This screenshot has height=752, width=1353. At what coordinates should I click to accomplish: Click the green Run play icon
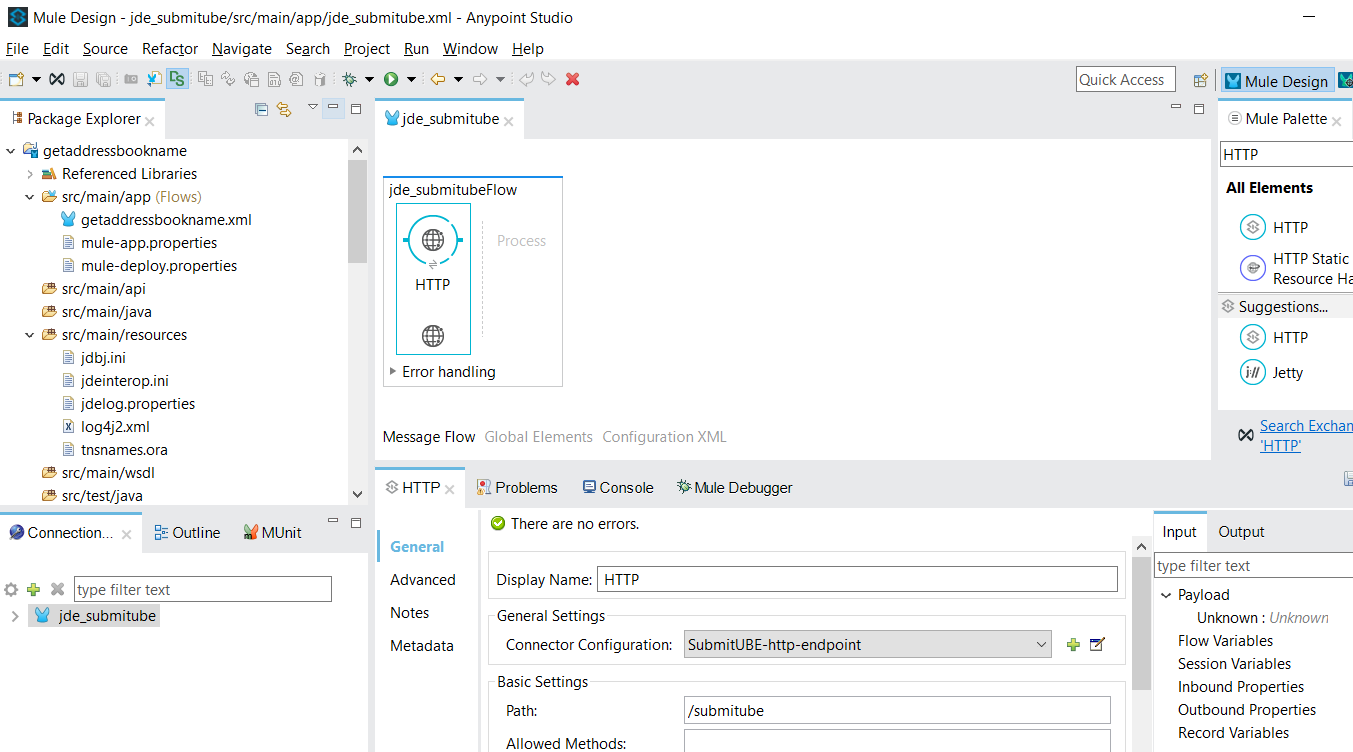pos(391,79)
